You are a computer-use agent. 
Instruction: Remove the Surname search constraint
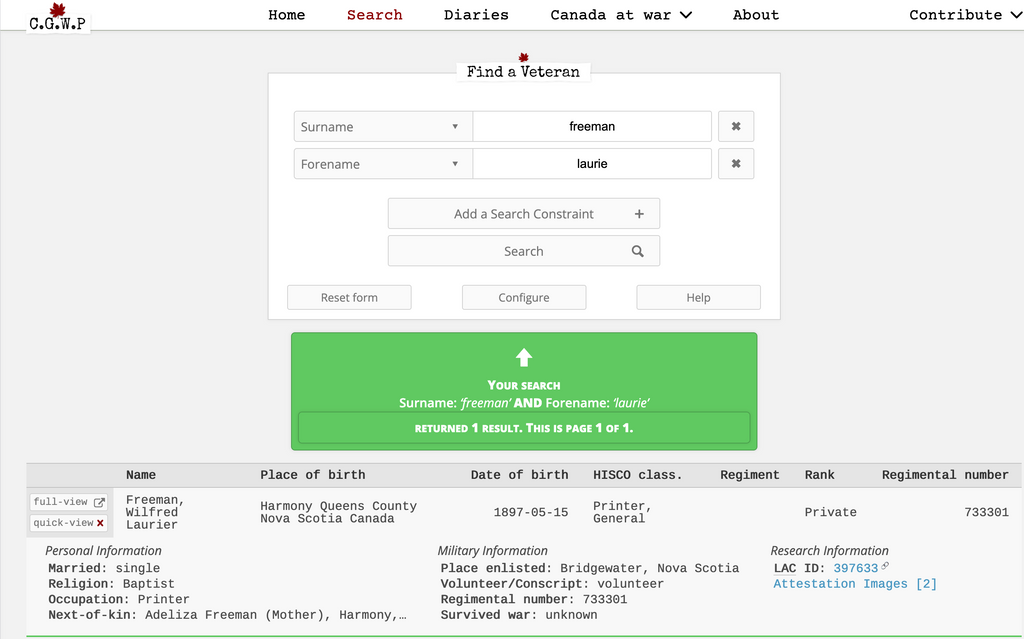point(735,127)
